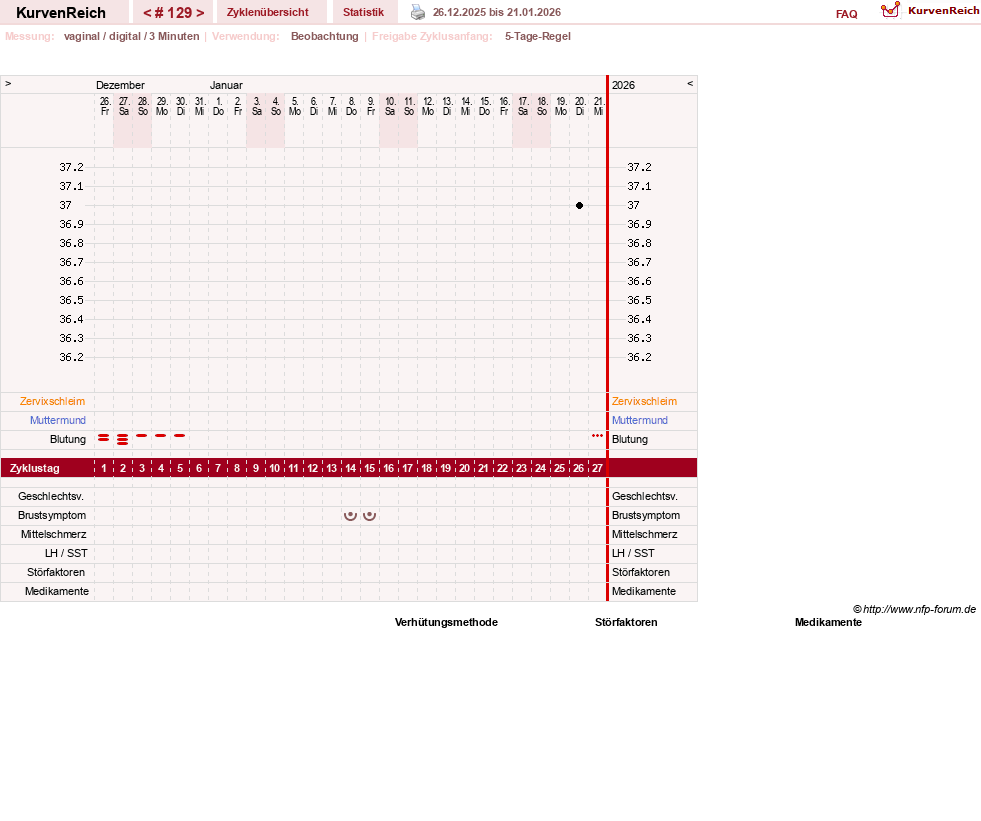Click the left Medikamente row label

pyautogui.click(x=57, y=591)
